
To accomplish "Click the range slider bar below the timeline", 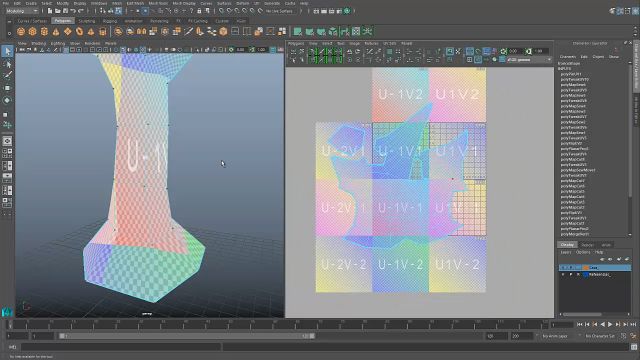I will click(187, 336).
